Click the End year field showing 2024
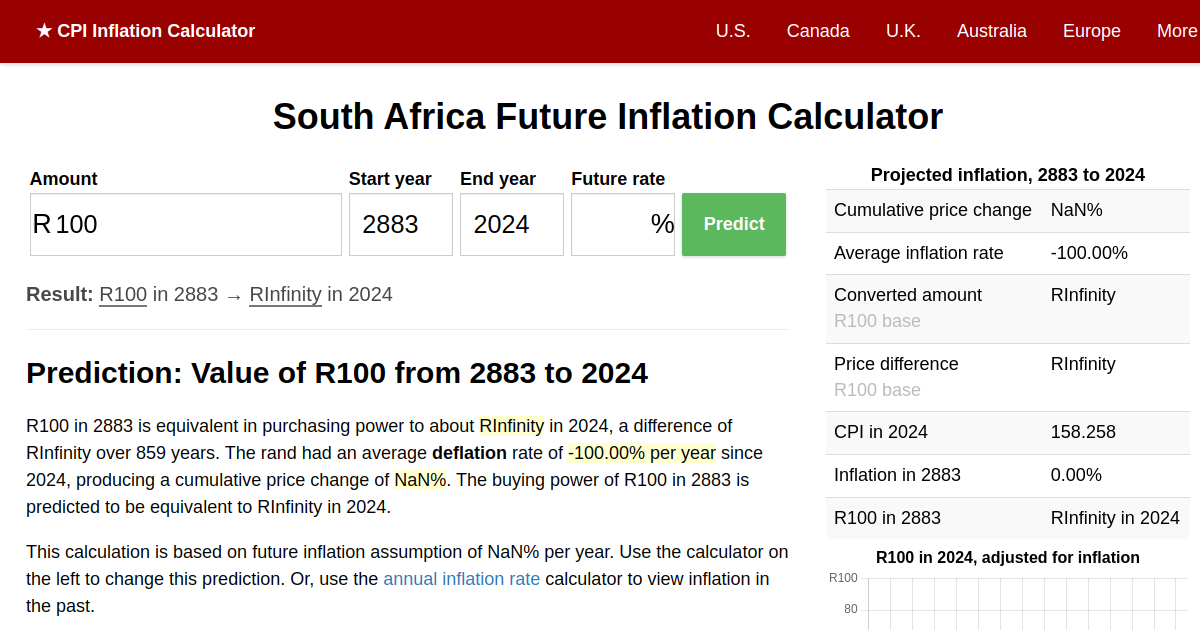Screen dimensions: 1200x630 click(x=511, y=225)
